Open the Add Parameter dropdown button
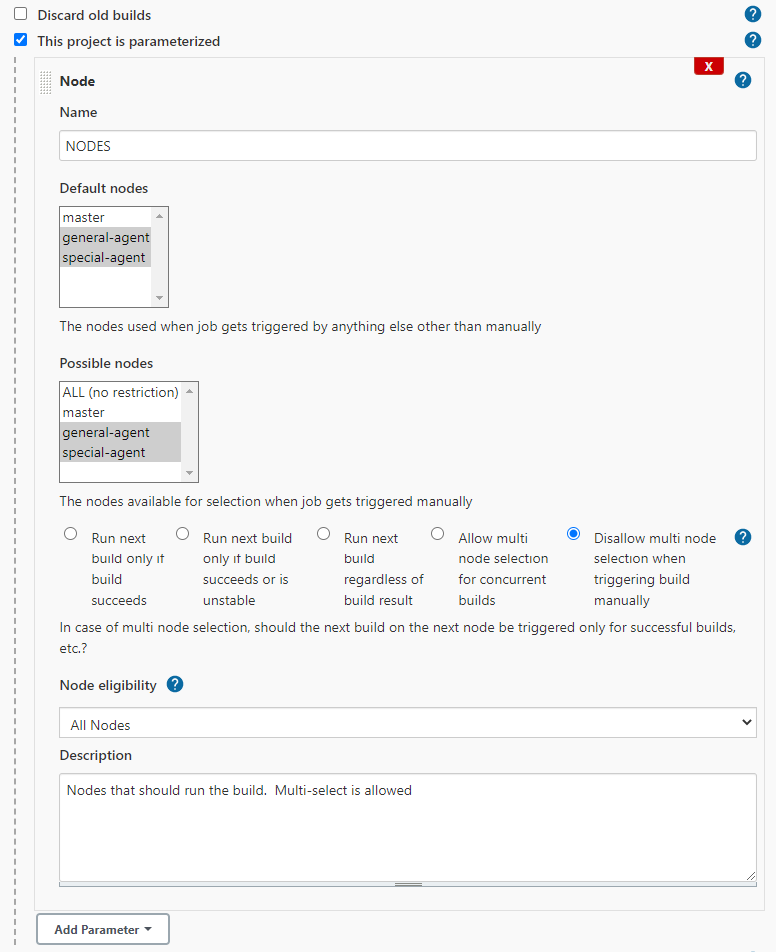The width and height of the screenshot is (776, 952). point(103,930)
